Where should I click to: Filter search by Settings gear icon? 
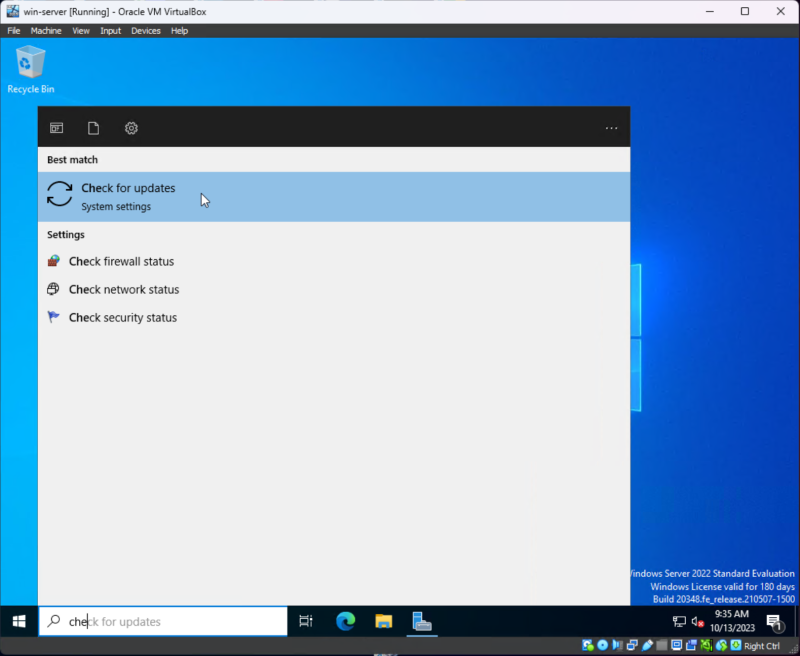click(x=131, y=128)
